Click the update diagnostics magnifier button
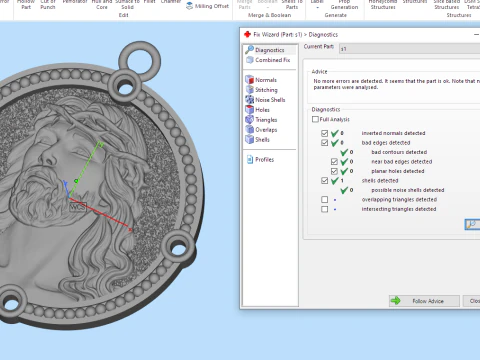The image size is (480, 360). (x=472, y=224)
